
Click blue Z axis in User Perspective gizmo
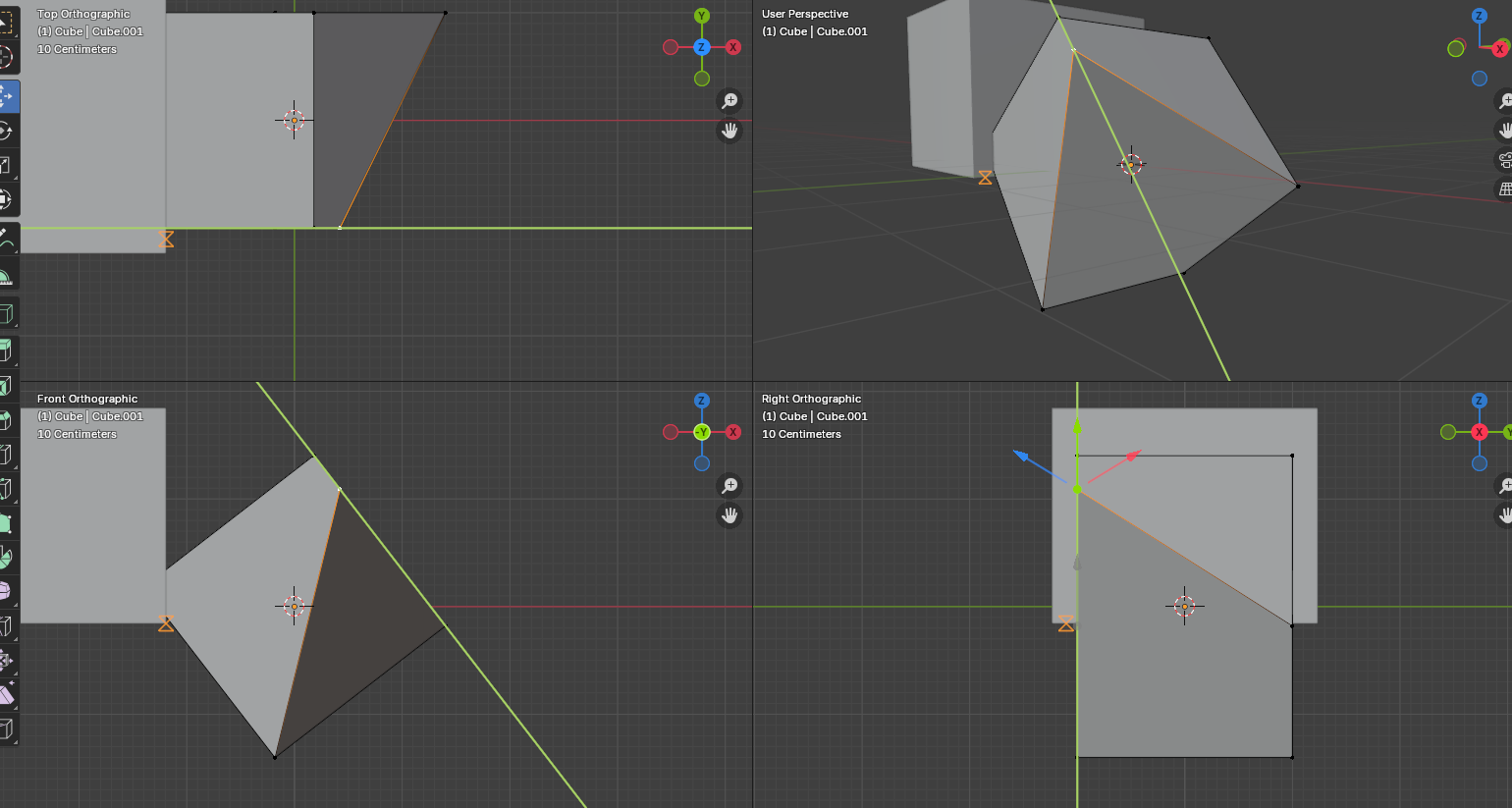(1480, 16)
